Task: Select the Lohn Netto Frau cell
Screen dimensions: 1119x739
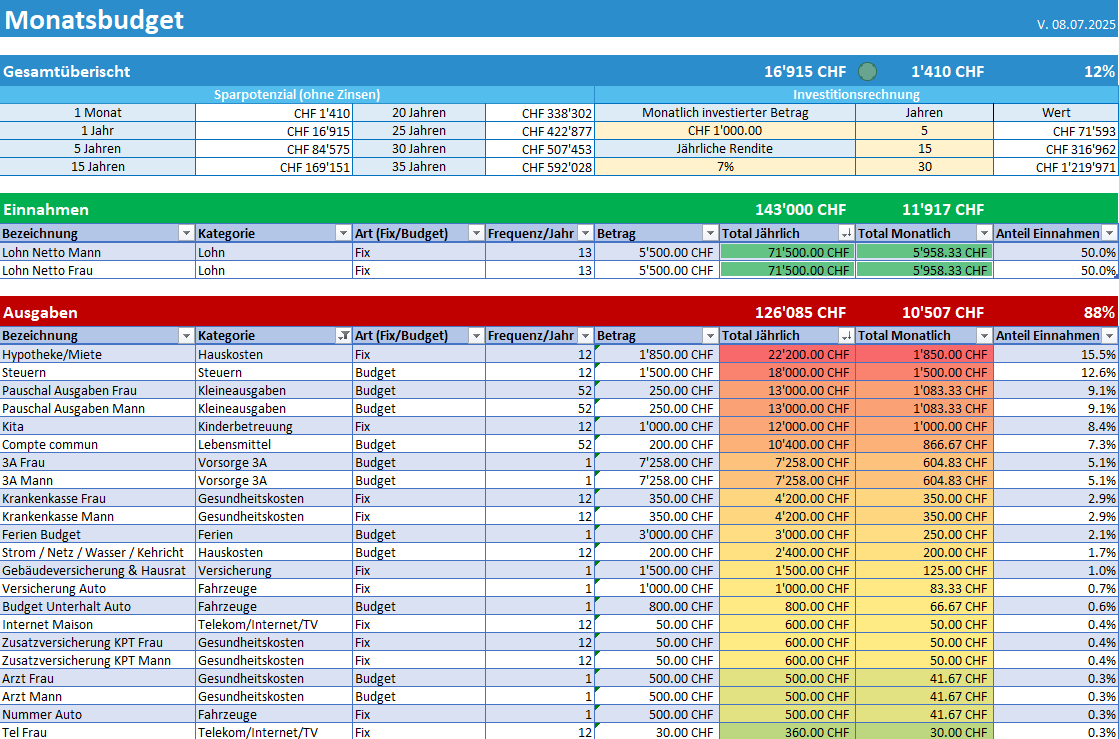Action: pos(98,270)
